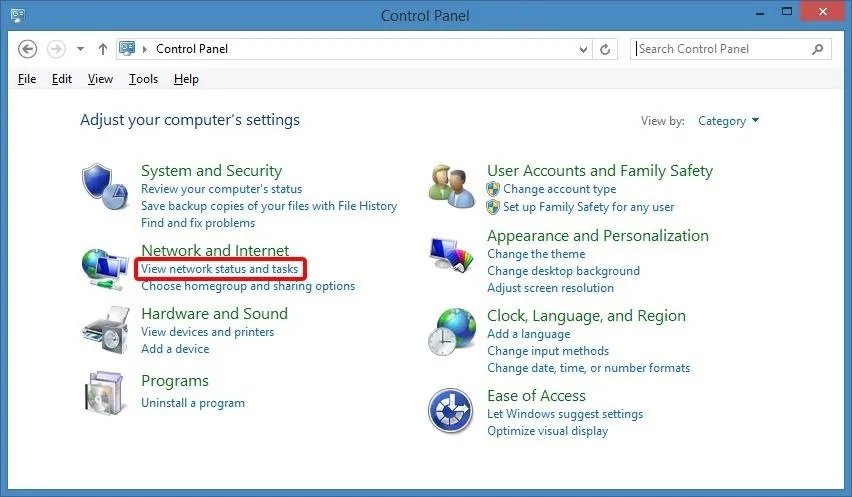Open the File menu

[27, 79]
